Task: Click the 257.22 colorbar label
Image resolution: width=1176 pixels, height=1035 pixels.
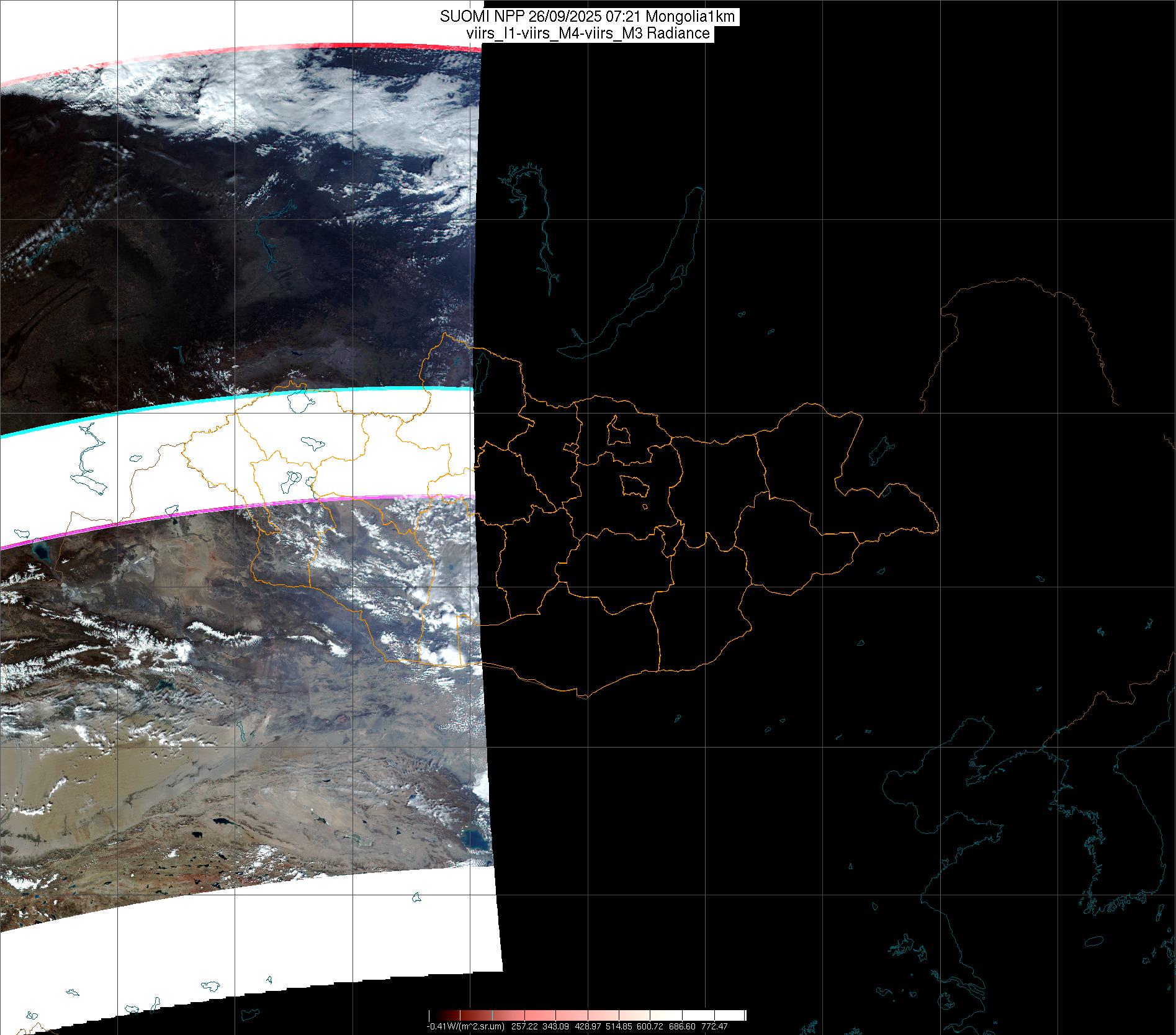Action: pos(524,1026)
